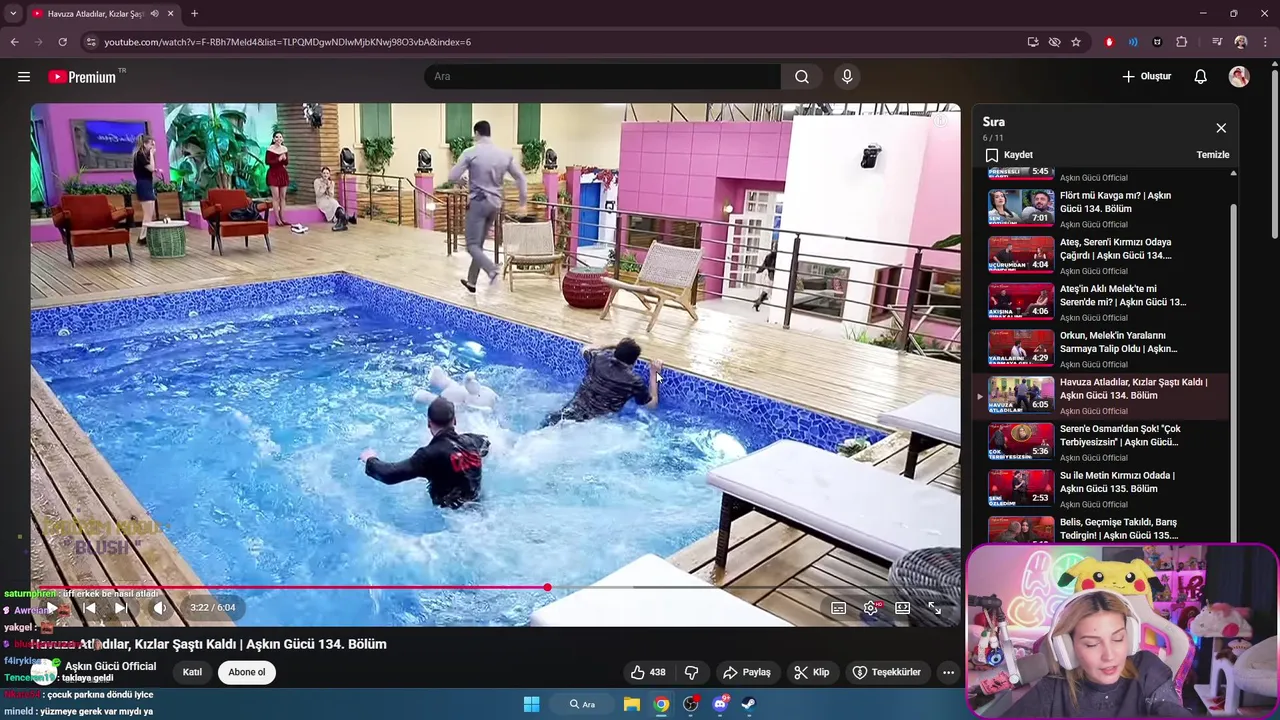
Task: Open player settings gear
Action: (871, 608)
